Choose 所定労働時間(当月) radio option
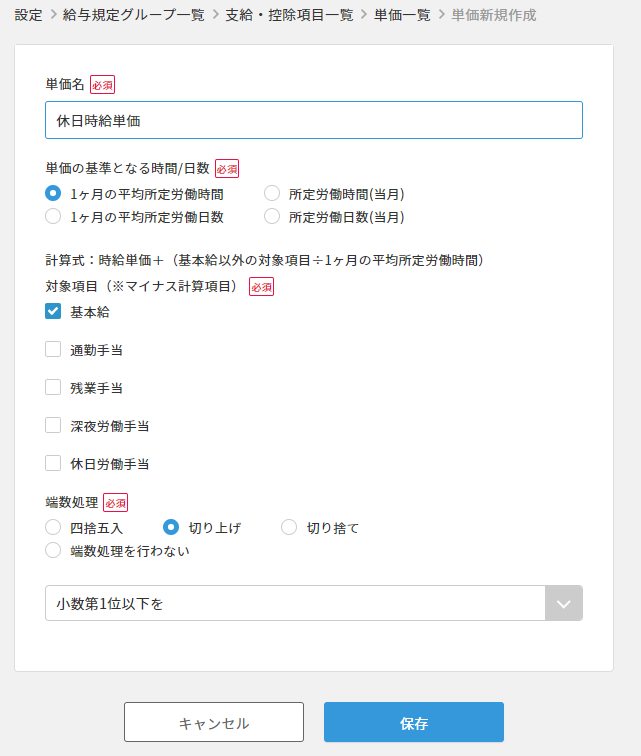The height and width of the screenshot is (756, 641). (272, 194)
